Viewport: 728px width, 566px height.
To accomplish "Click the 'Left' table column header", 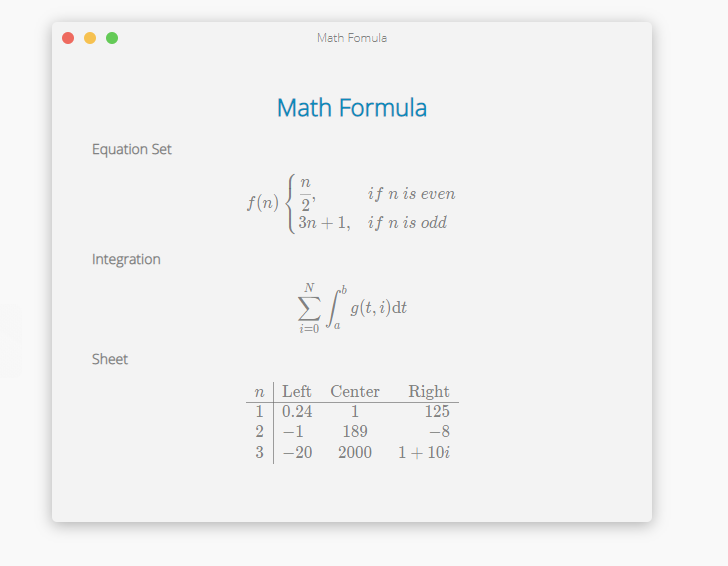I will pos(297,391).
